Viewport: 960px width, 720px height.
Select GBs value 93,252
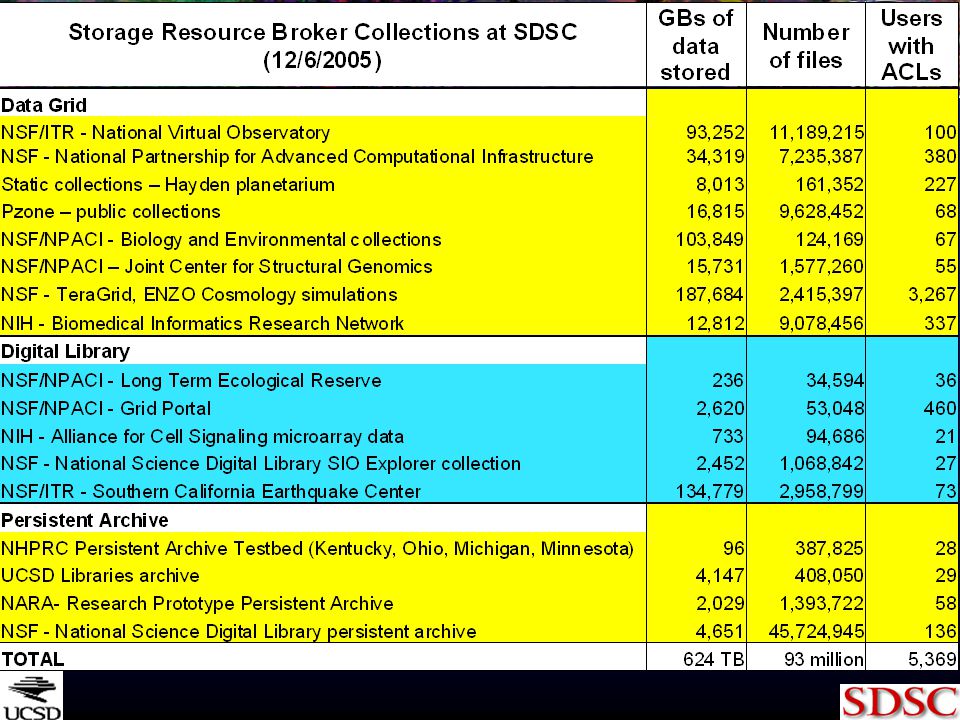[715, 132]
